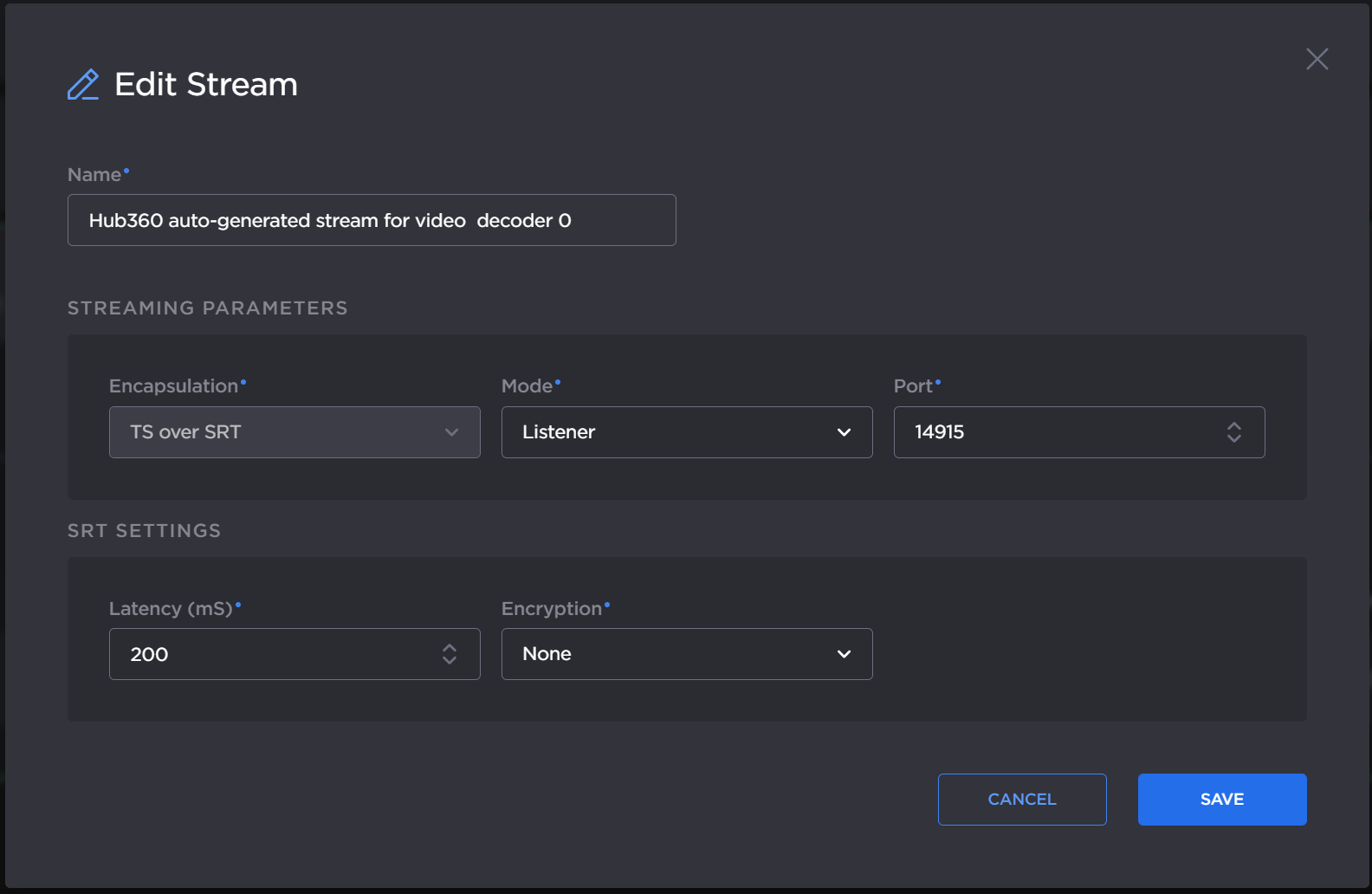Click the pencil icon beside Edit Stream
Image resolution: width=1372 pixels, height=894 pixels.
click(83, 85)
